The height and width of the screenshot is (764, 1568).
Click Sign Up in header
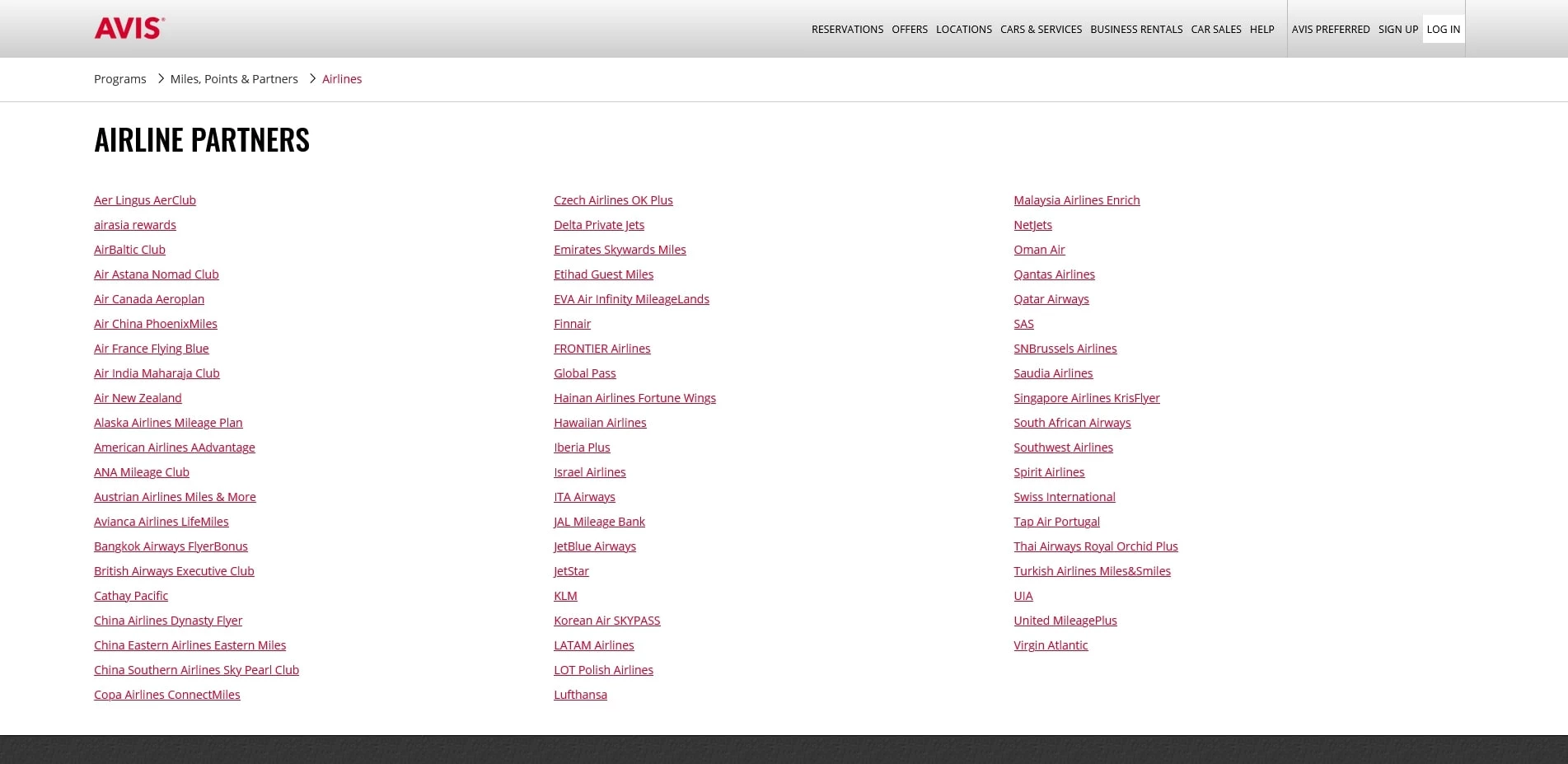pyautogui.click(x=1397, y=29)
